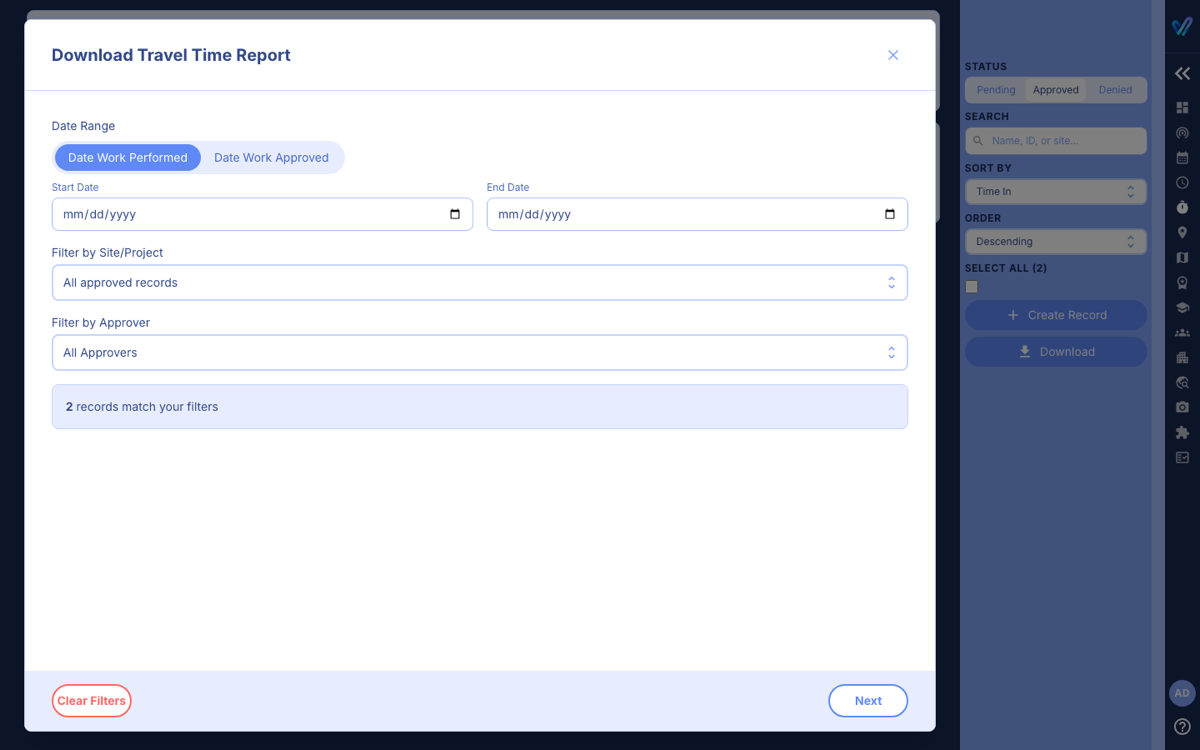
Task: Click the Start Date input field
Action: point(262,214)
